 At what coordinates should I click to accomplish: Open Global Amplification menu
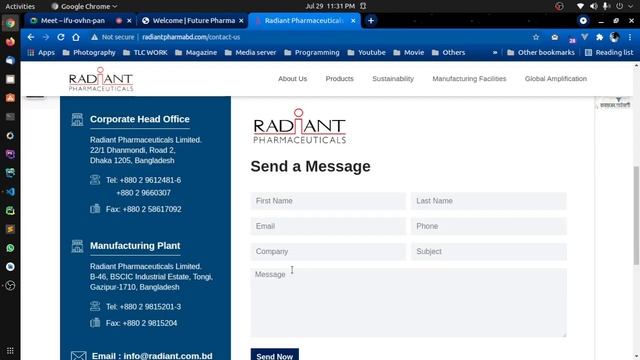(x=556, y=79)
